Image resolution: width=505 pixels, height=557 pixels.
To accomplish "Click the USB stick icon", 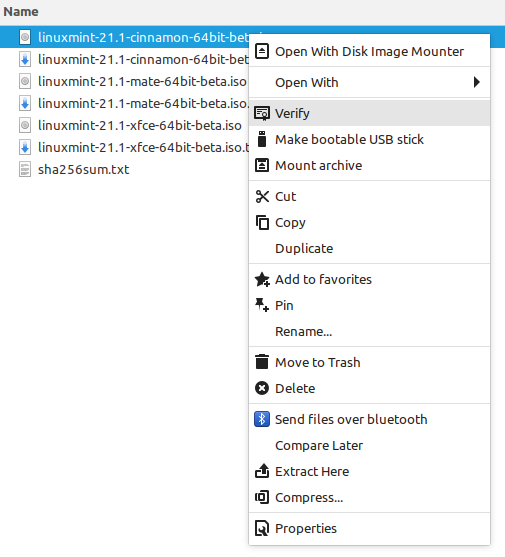I will tap(262, 139).
